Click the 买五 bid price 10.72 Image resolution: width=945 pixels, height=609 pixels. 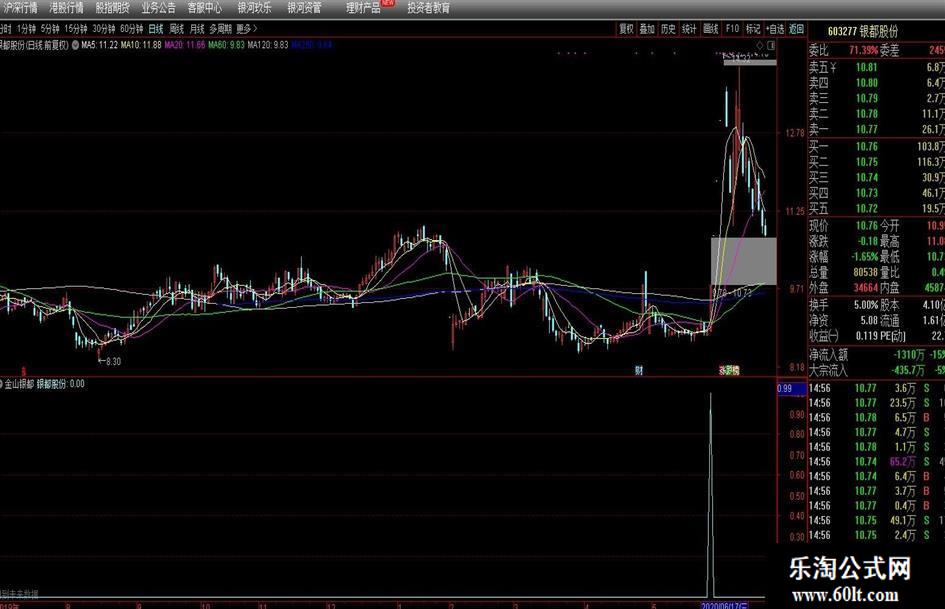pyautogui.click(x=867, y=209)
